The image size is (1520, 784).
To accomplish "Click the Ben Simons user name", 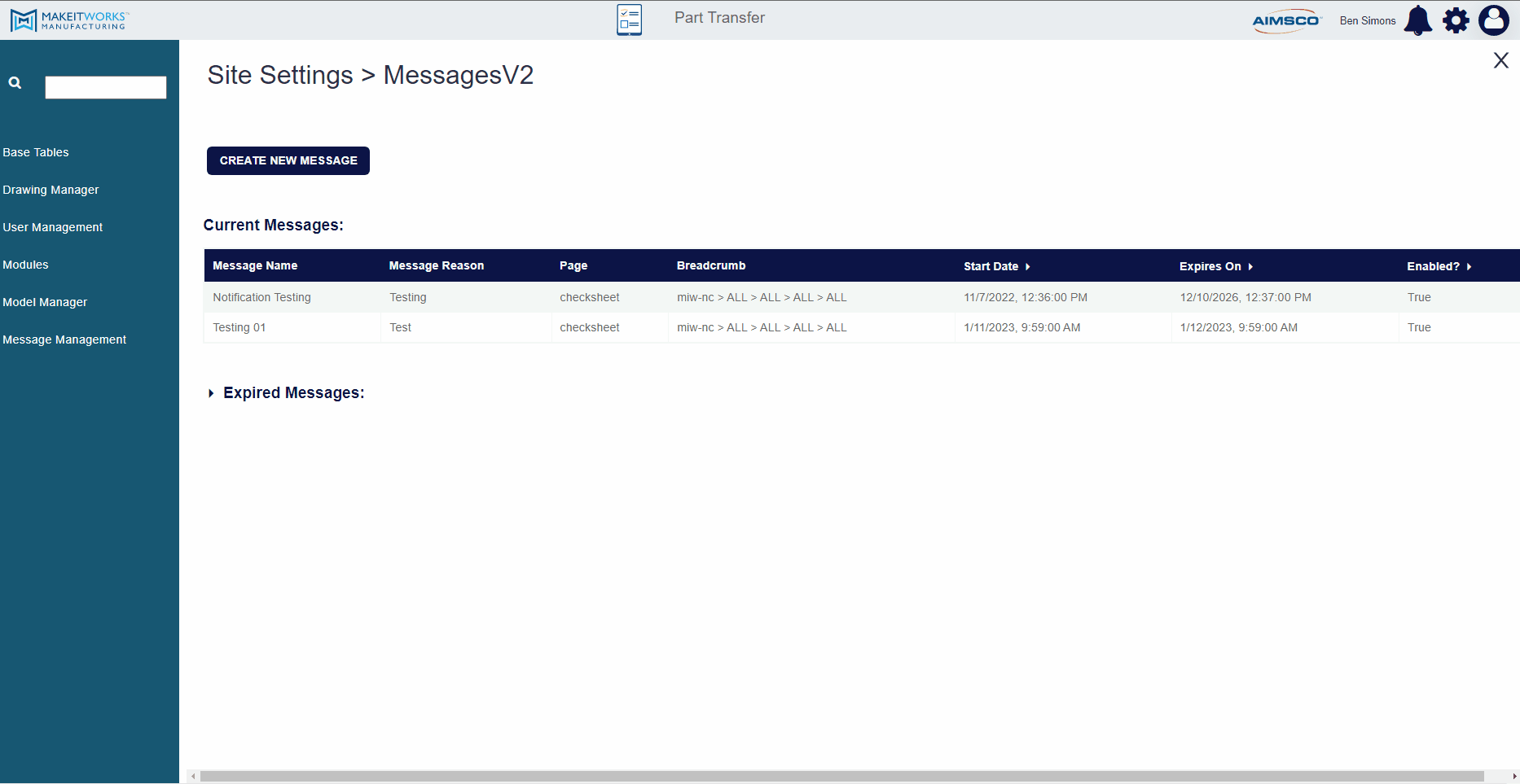I will point(1368,21).
